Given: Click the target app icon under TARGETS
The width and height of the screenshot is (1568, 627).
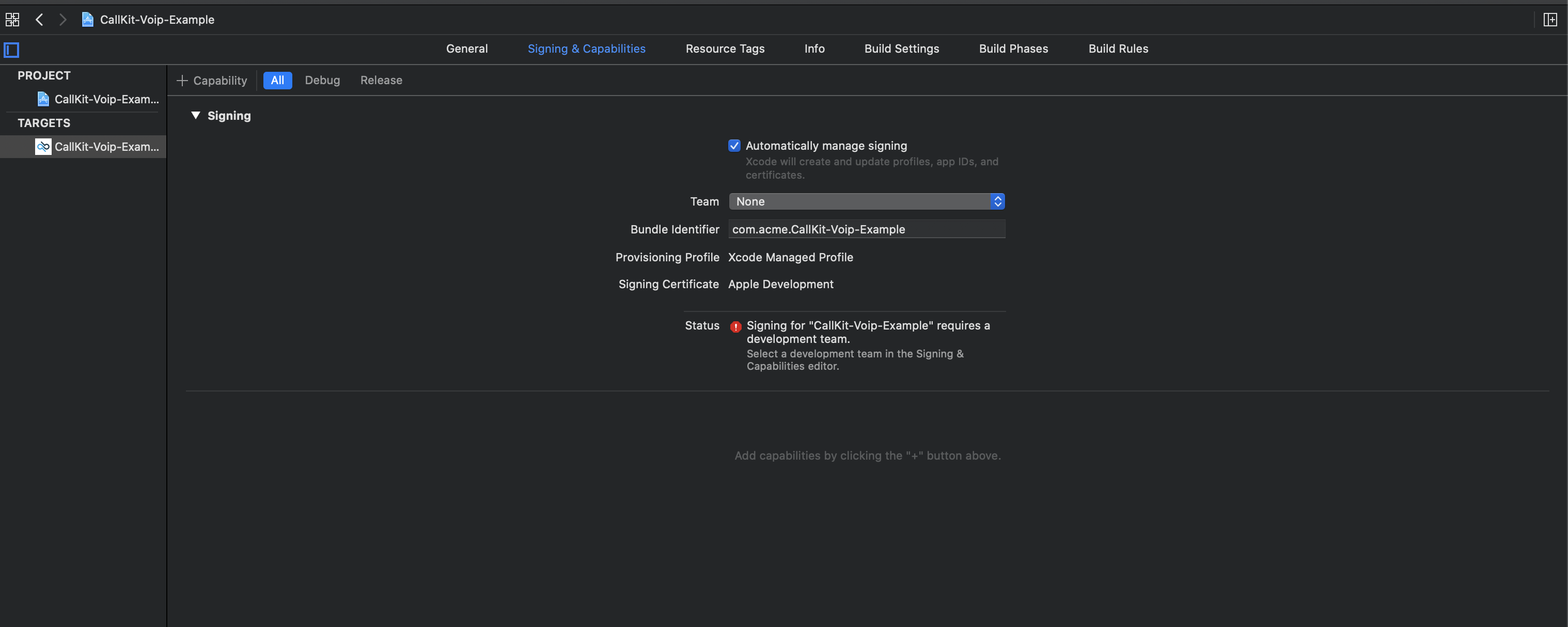Looking at the screenshot, I should click(x=42, y=146).
